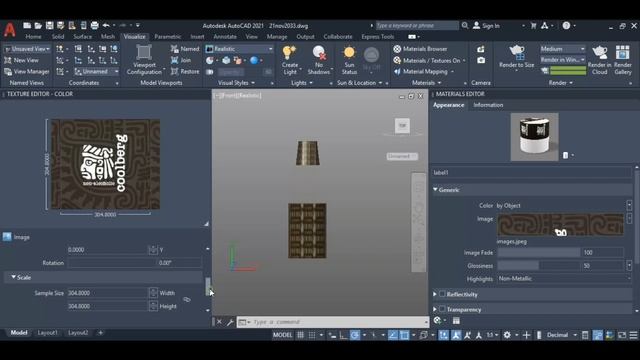Image resolution: width=640 pixels, height=360 pixels.
Task: Open the Home ribbon tab
Action: [33, 37]
